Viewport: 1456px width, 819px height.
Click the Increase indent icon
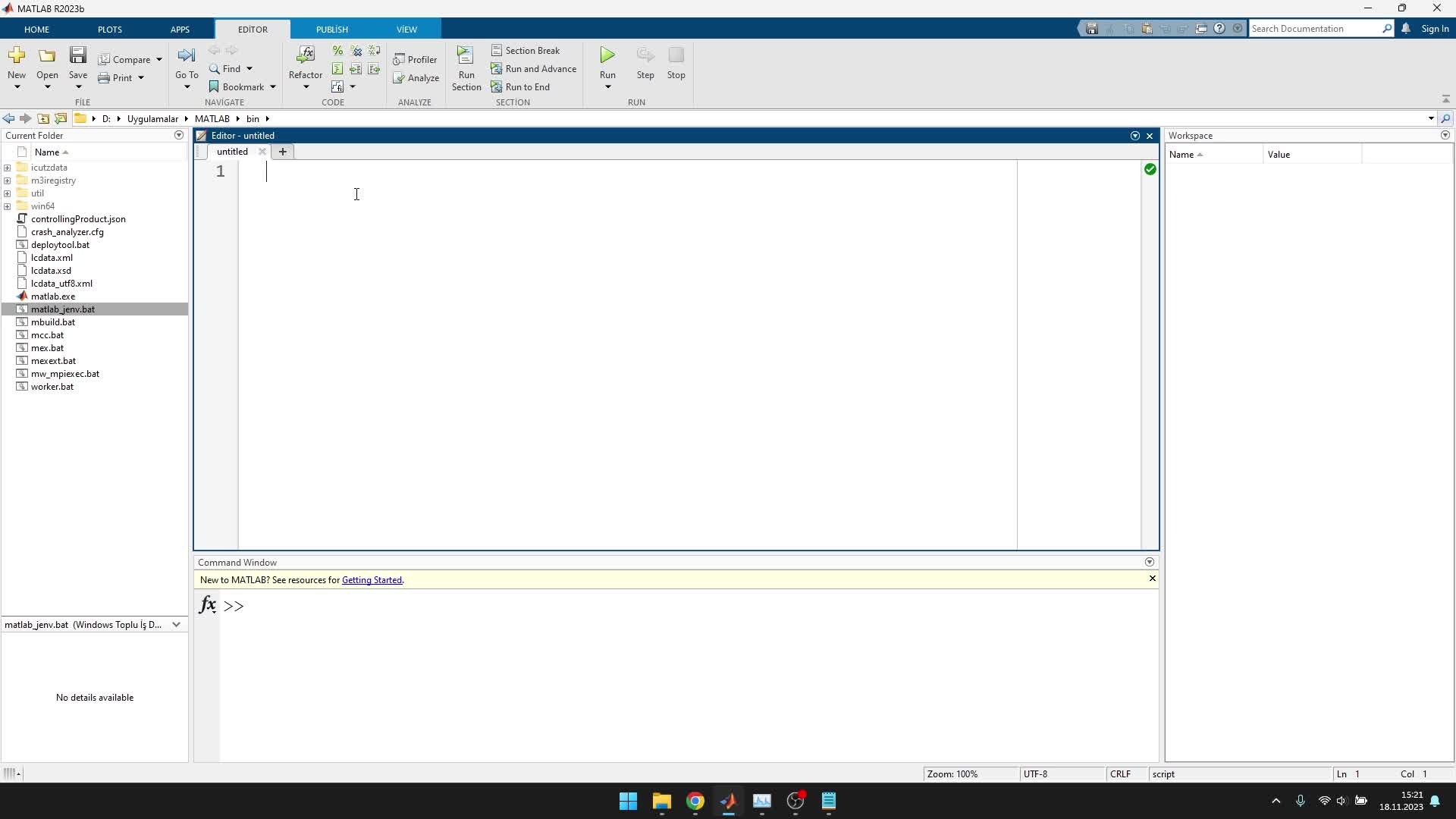[356, 69]
